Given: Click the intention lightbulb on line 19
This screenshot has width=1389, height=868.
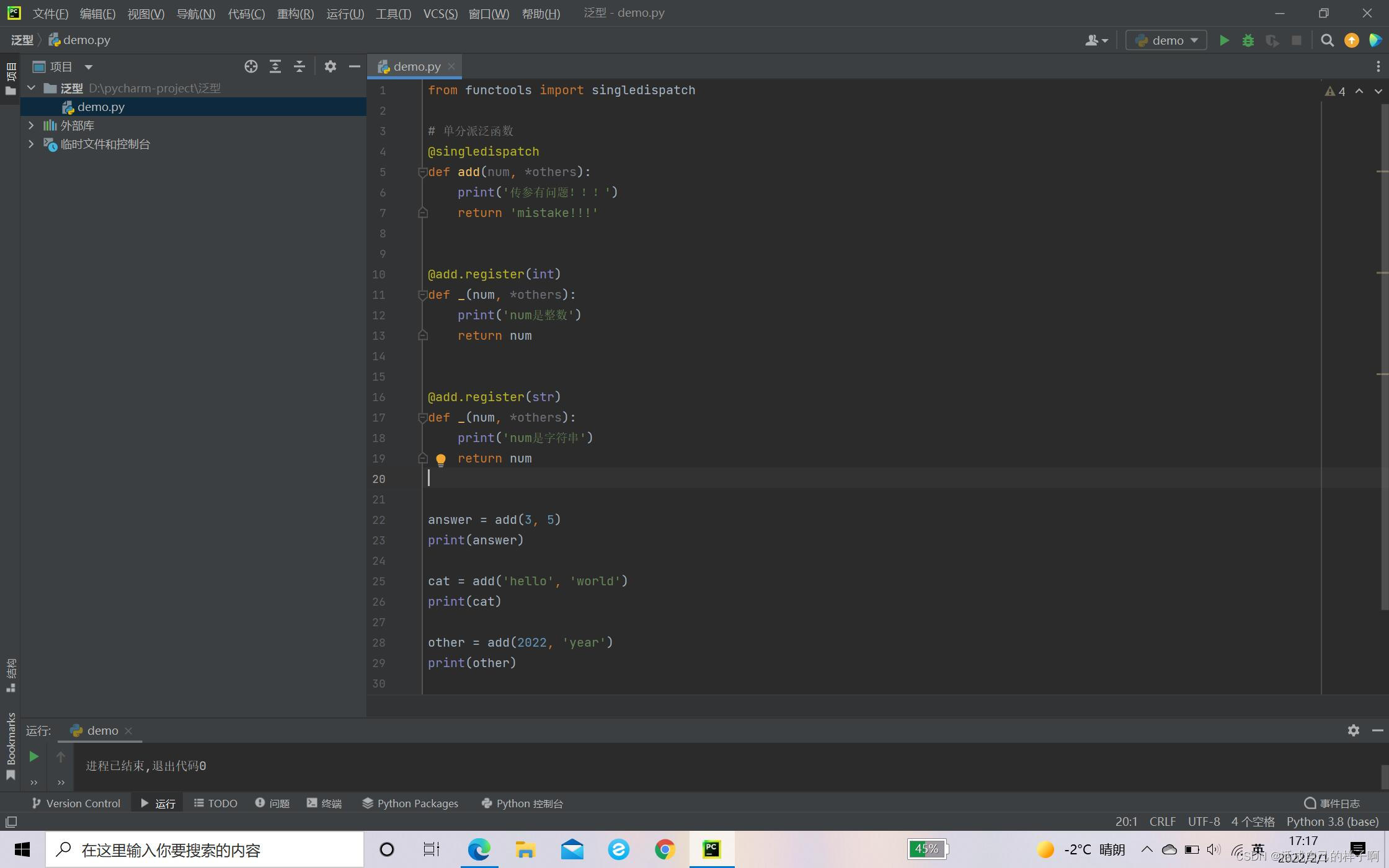Looking at the screenshot, I should point(441,459).
